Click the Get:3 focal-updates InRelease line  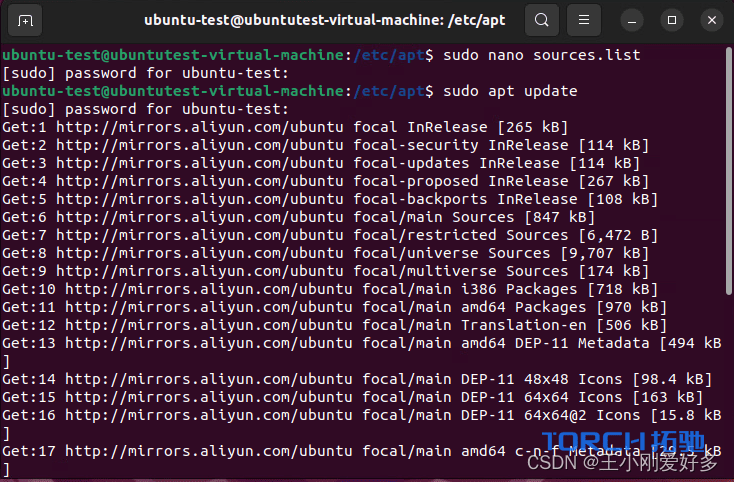click(321, 163)
